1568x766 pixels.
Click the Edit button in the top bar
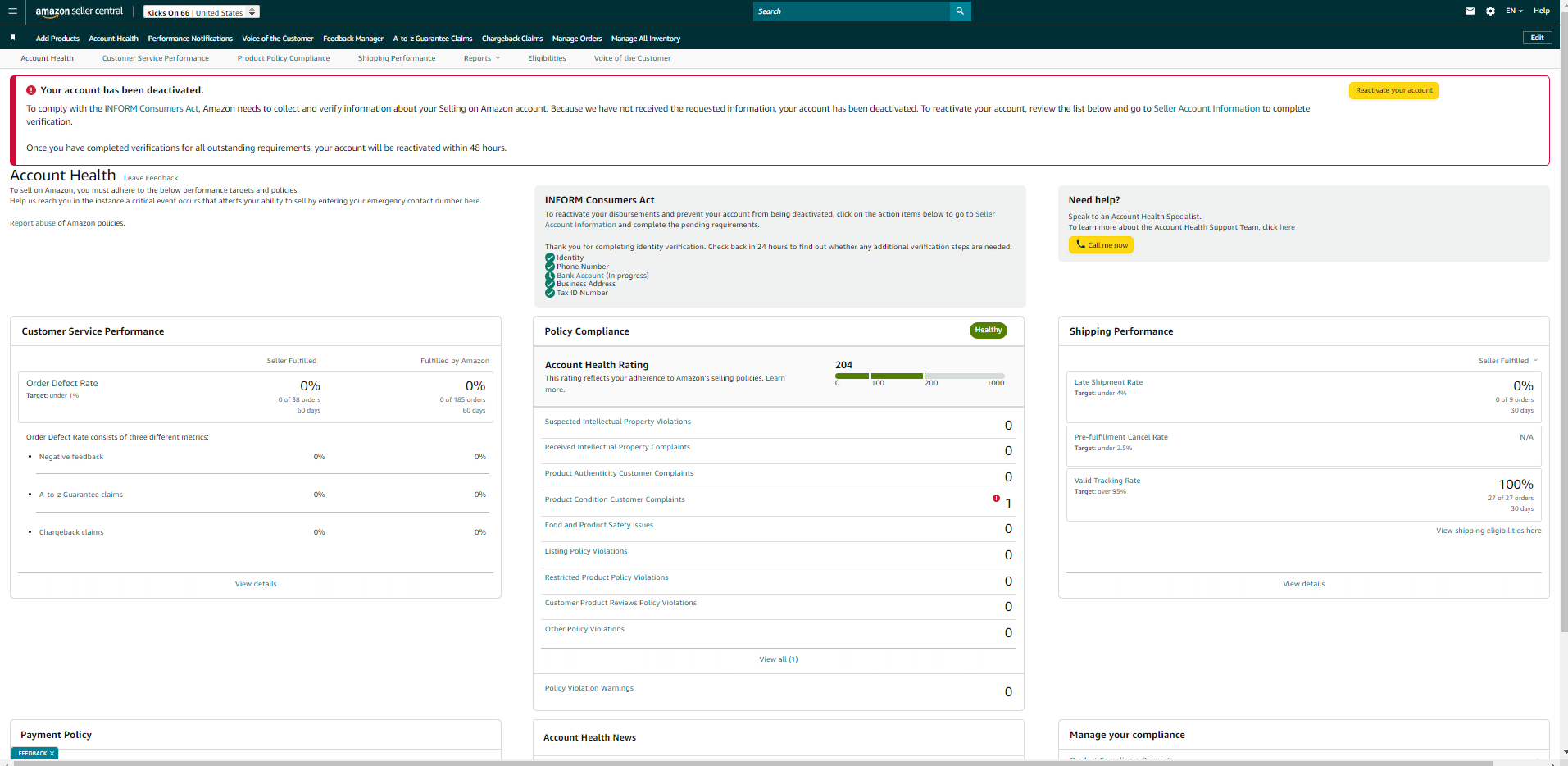[x=1537, y=38]
